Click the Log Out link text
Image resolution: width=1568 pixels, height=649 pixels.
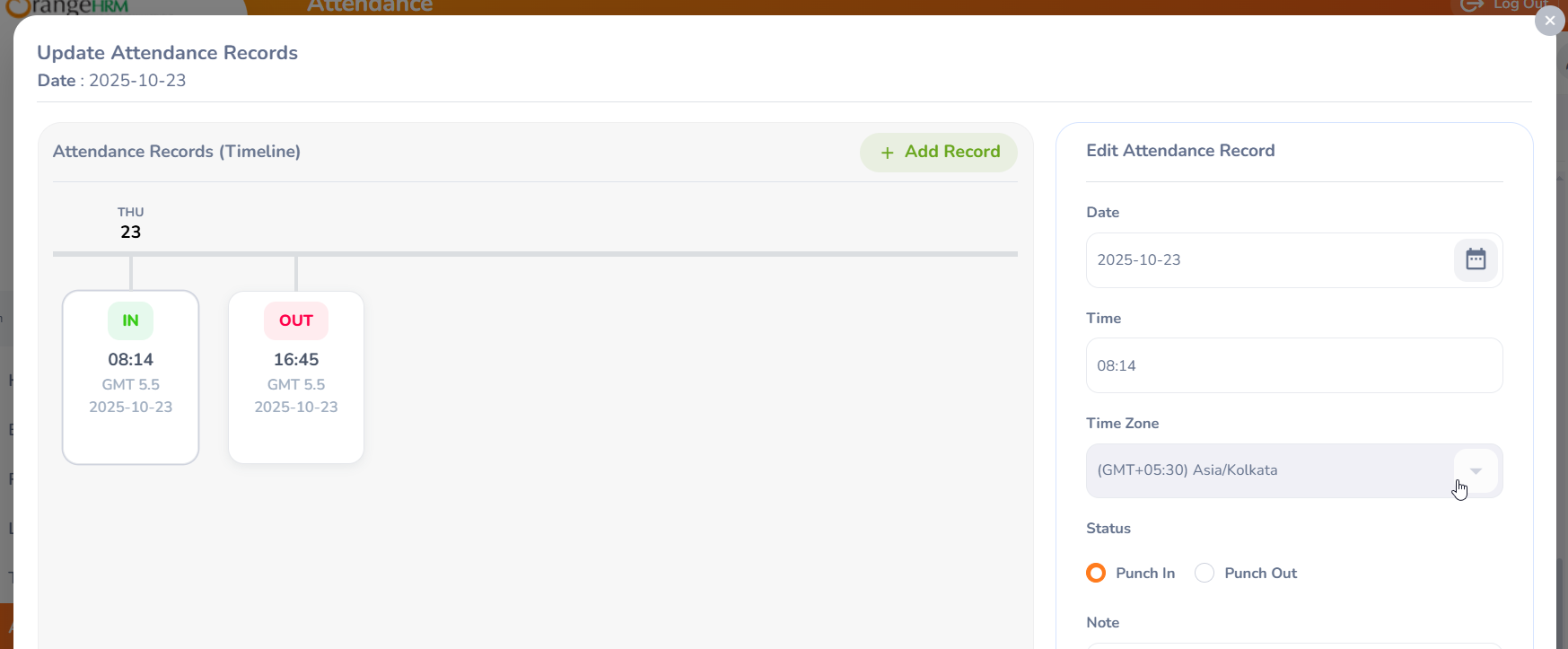pos(1517,5)
